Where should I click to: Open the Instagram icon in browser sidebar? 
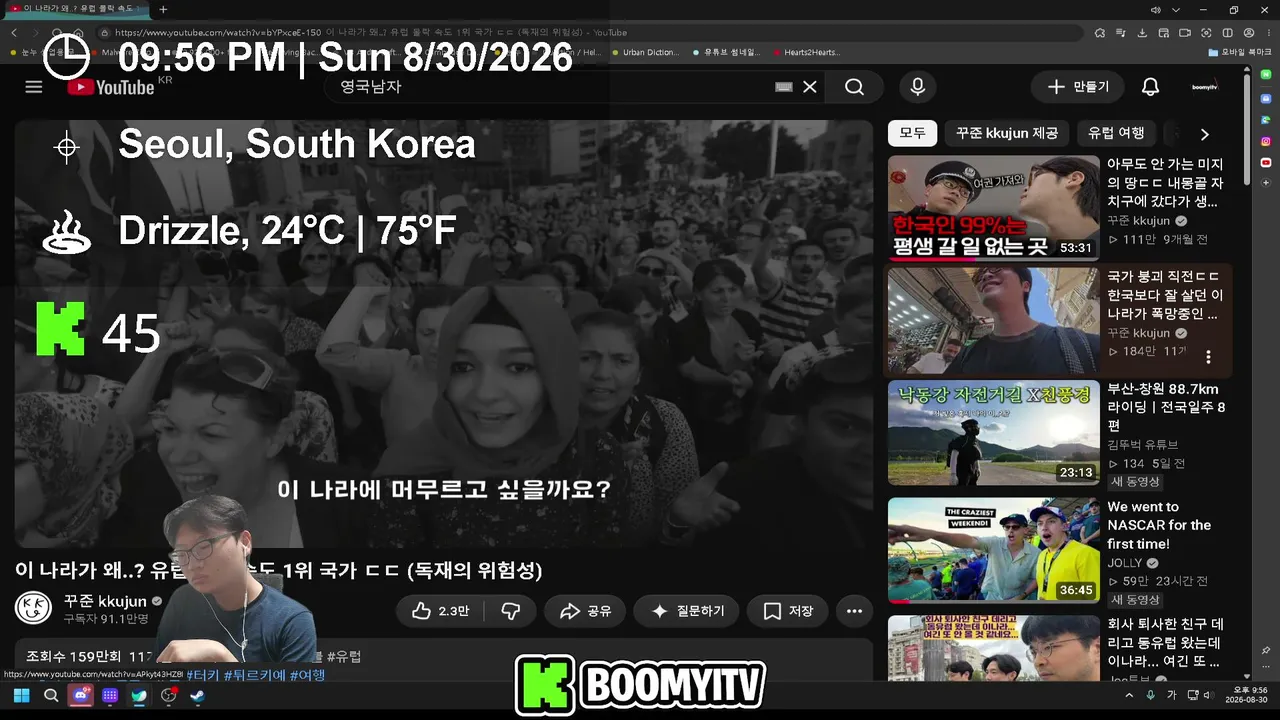pos(1266,141)
